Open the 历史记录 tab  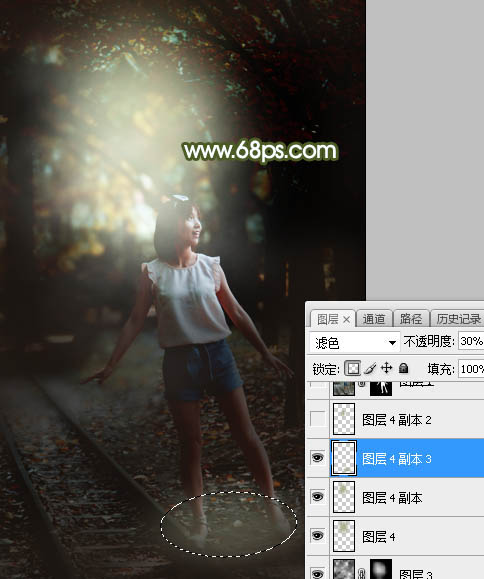coord(458,319)
